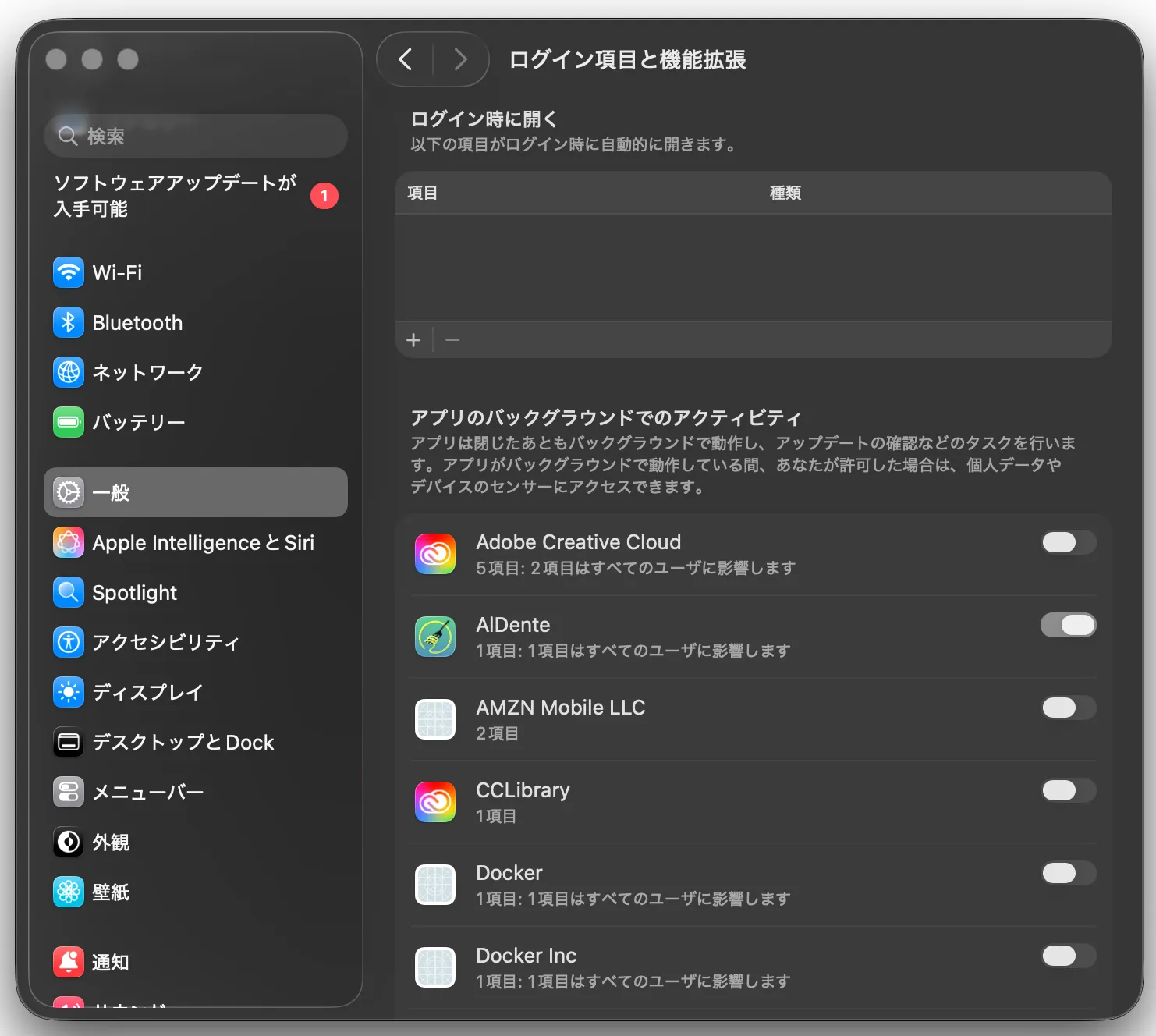The width and height of the screenshot is (1156, 1036).
Task: Turn on Docker background activity
Action: tap(1068, 873)
